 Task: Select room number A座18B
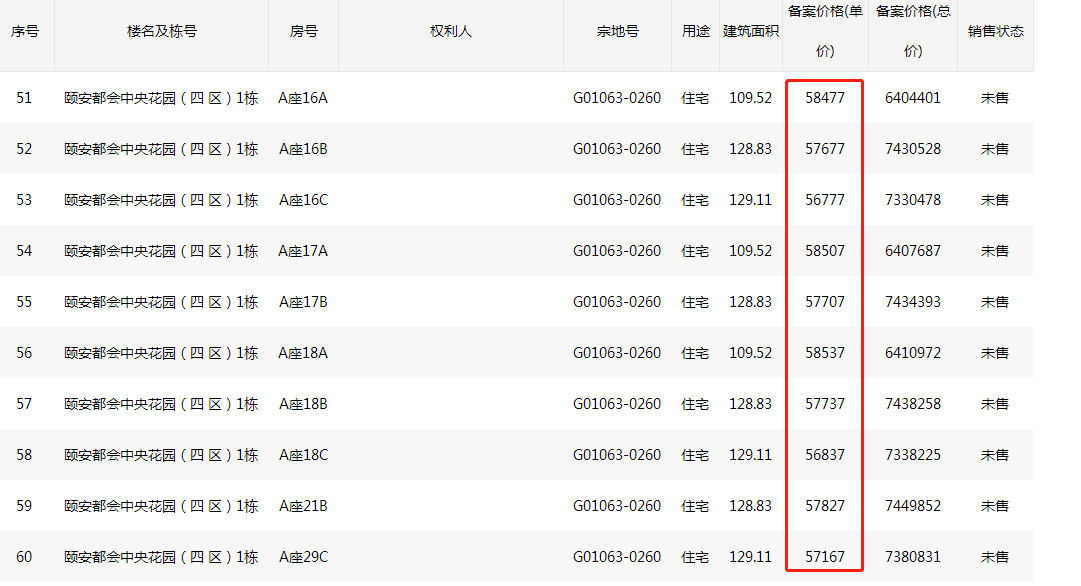[x=303, y=404]
